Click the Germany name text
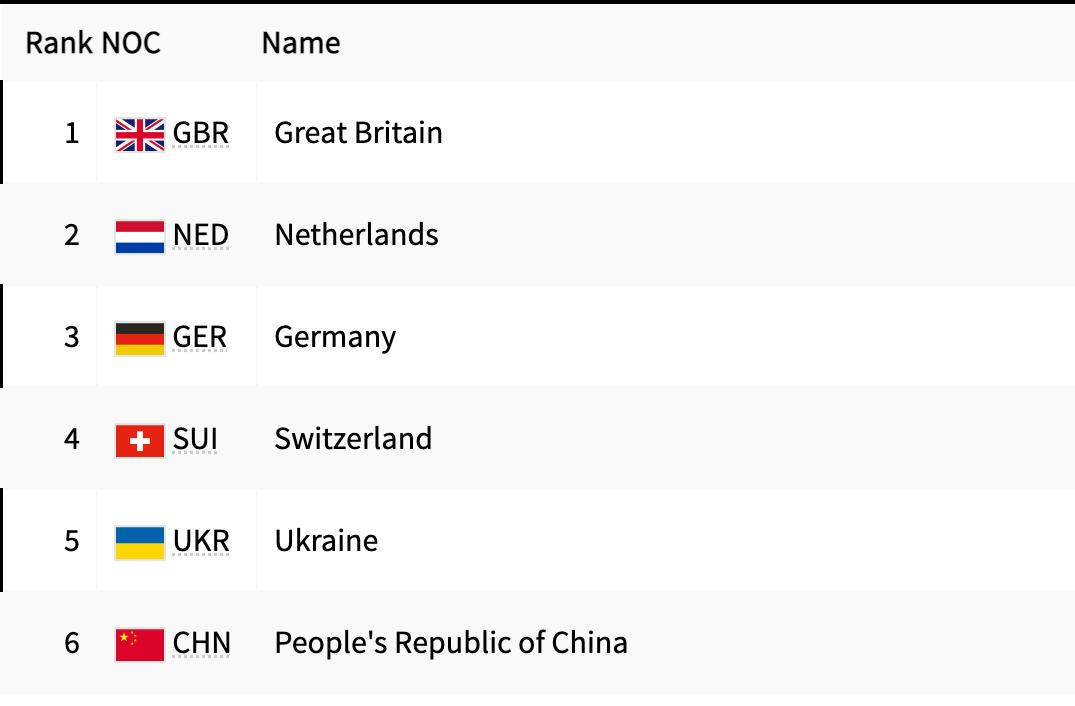 tap(335, 337)
